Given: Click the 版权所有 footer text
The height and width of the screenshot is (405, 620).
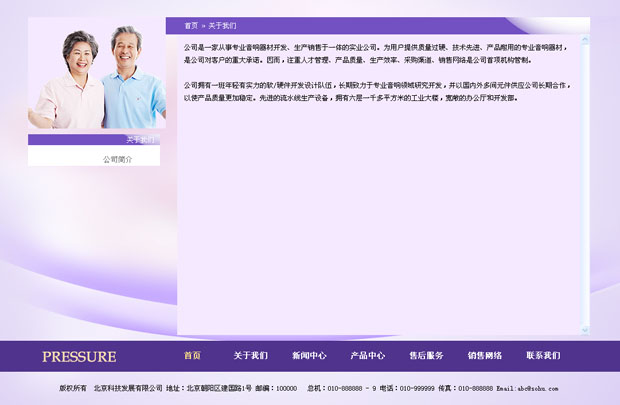Looking at the screenshot, I should pos(73,388).
